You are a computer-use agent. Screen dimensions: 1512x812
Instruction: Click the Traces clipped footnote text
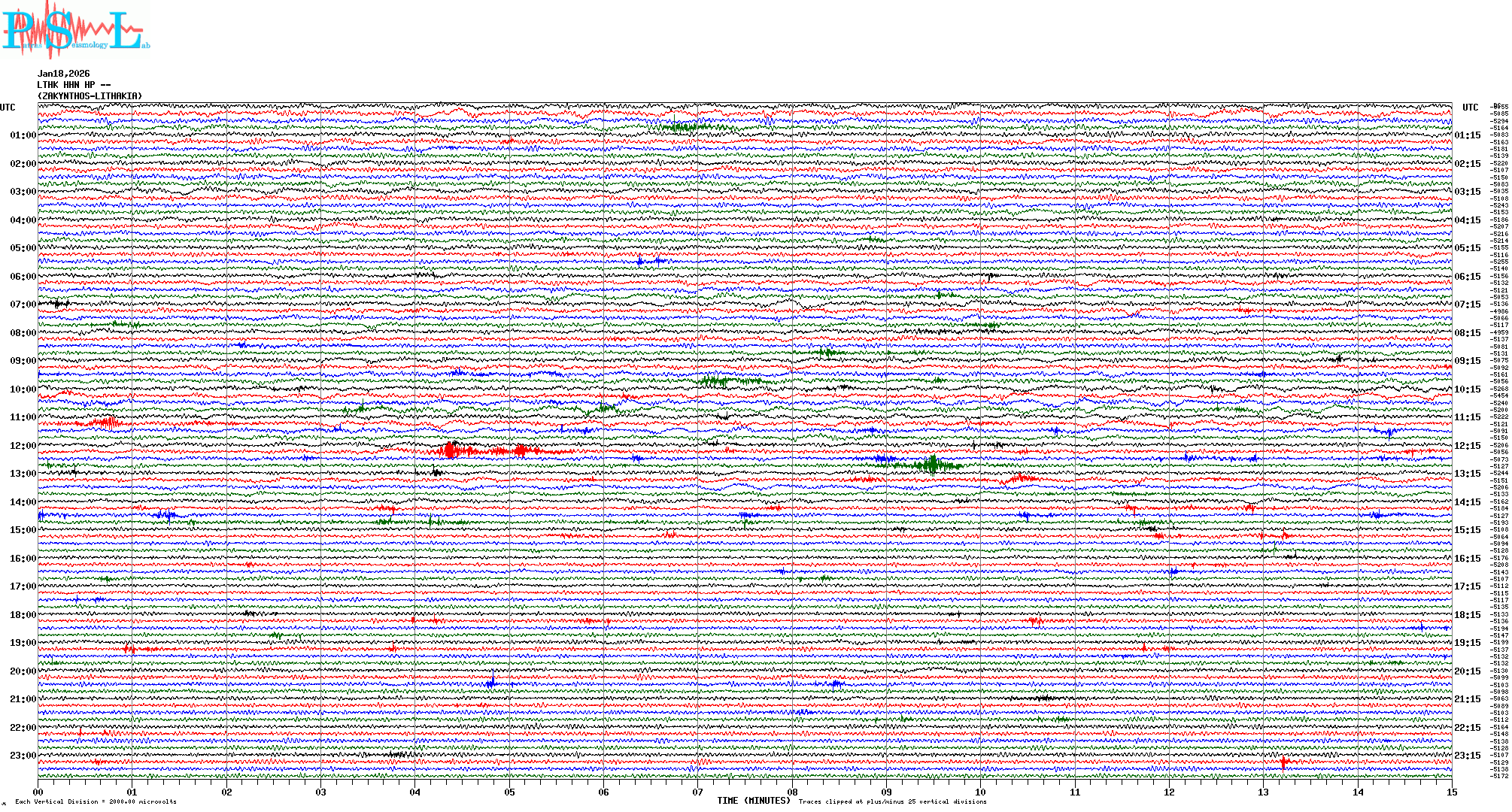point(892,801)
